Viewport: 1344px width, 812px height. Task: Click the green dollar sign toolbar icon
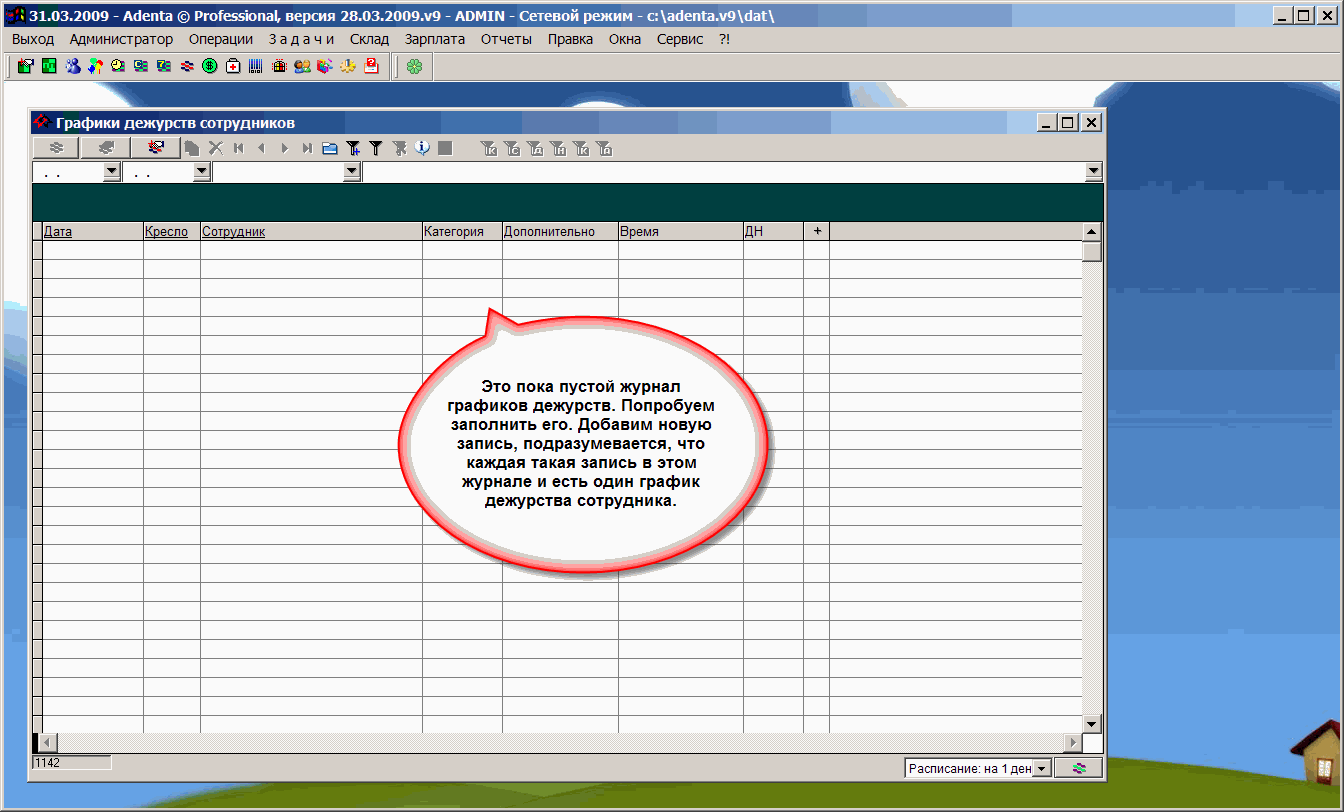tap(210, 66)
